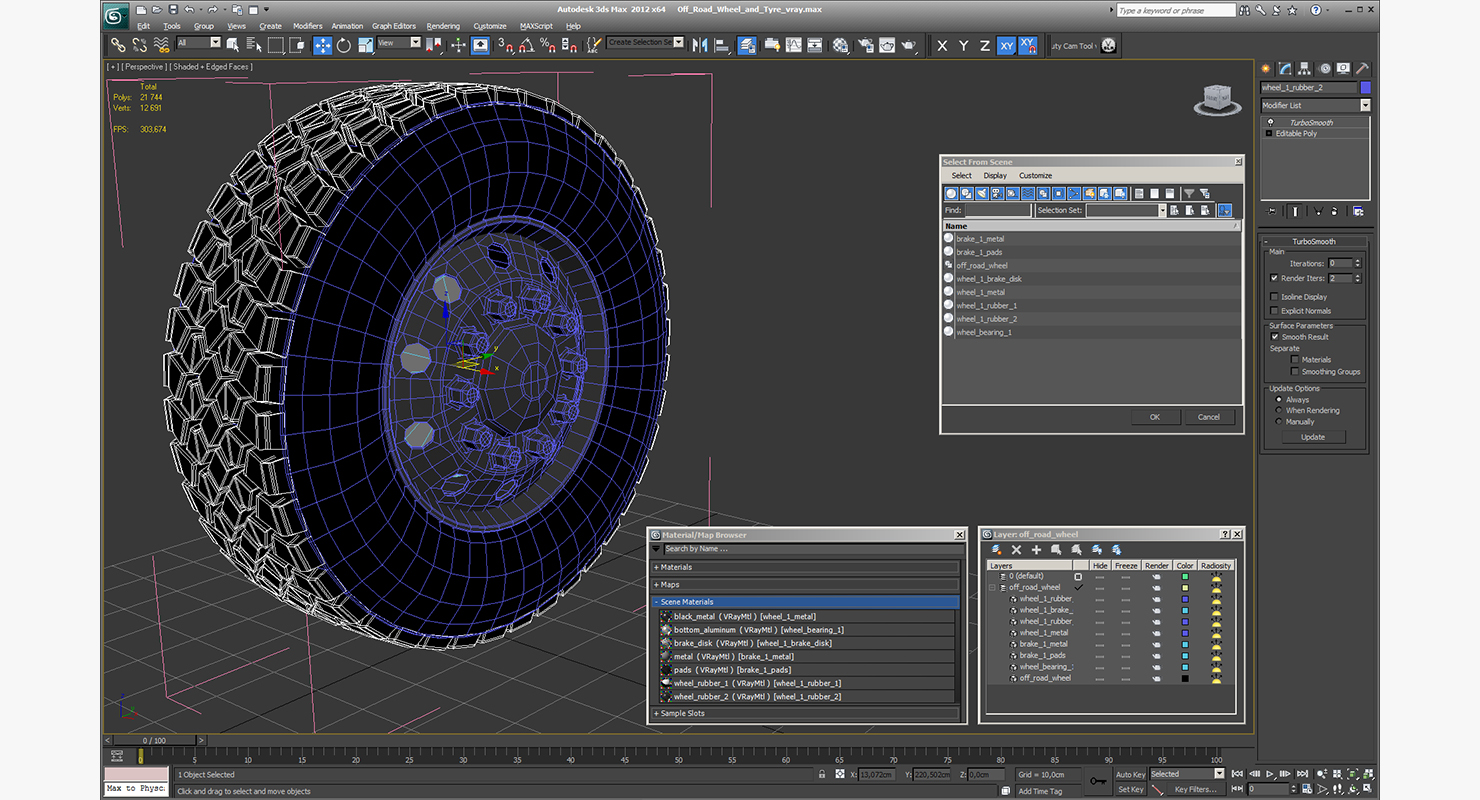The image size is (1480, 800).
Task: Click the object color swatch beside wheel_1_rubber_2
Action: pyautogui.click(x=1365, y=88)
